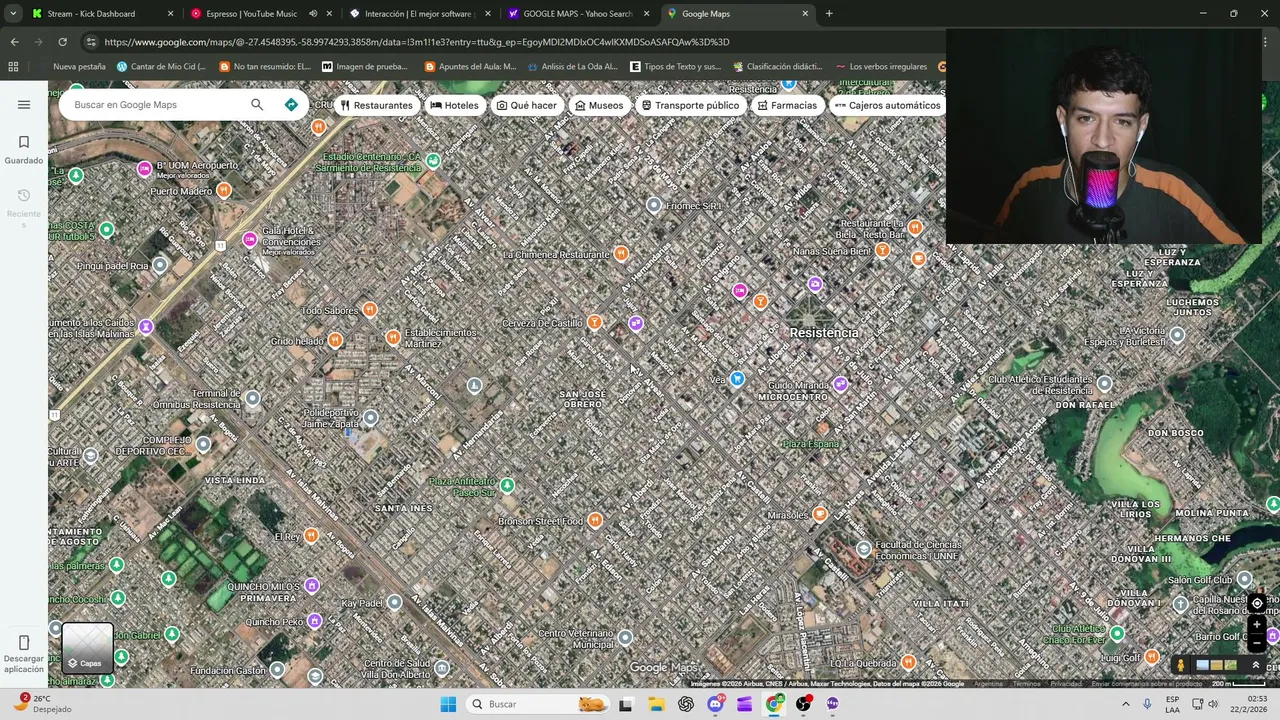Open File Explorer from the taskbar

(x=656, y=704)
